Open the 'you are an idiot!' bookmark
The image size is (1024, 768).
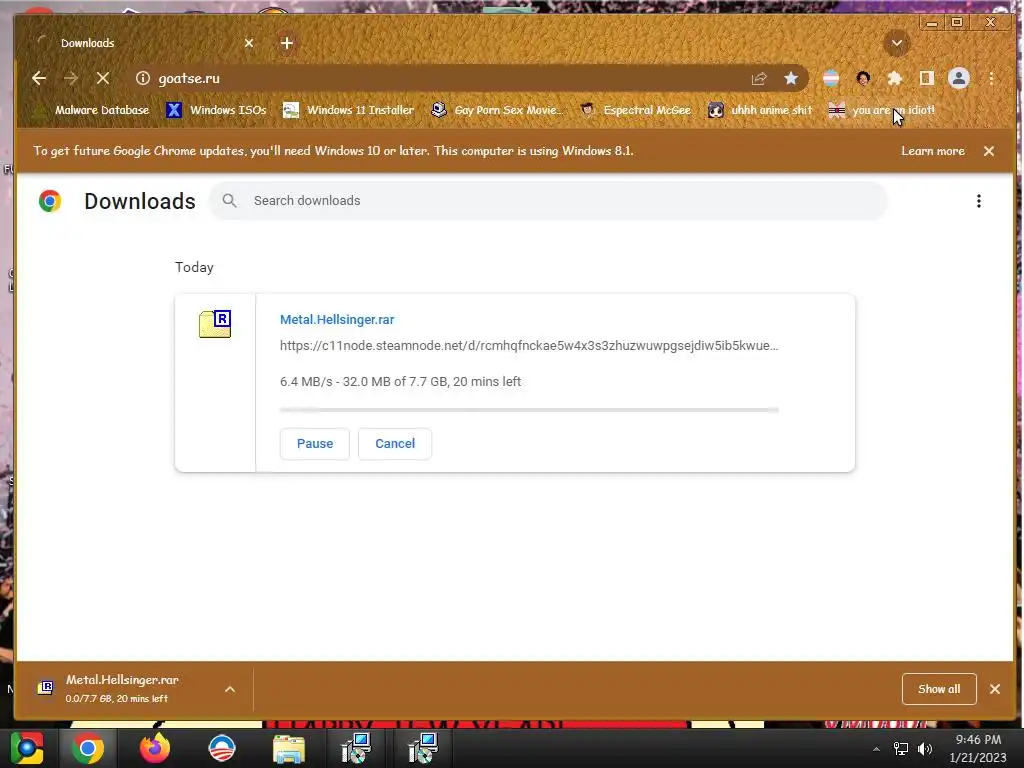click(882, 110)
